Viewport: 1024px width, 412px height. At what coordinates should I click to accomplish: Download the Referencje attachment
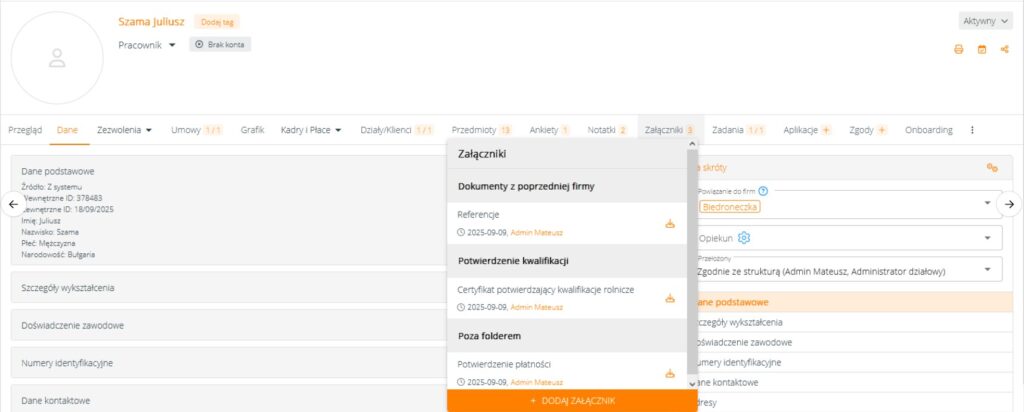point(670,224)
